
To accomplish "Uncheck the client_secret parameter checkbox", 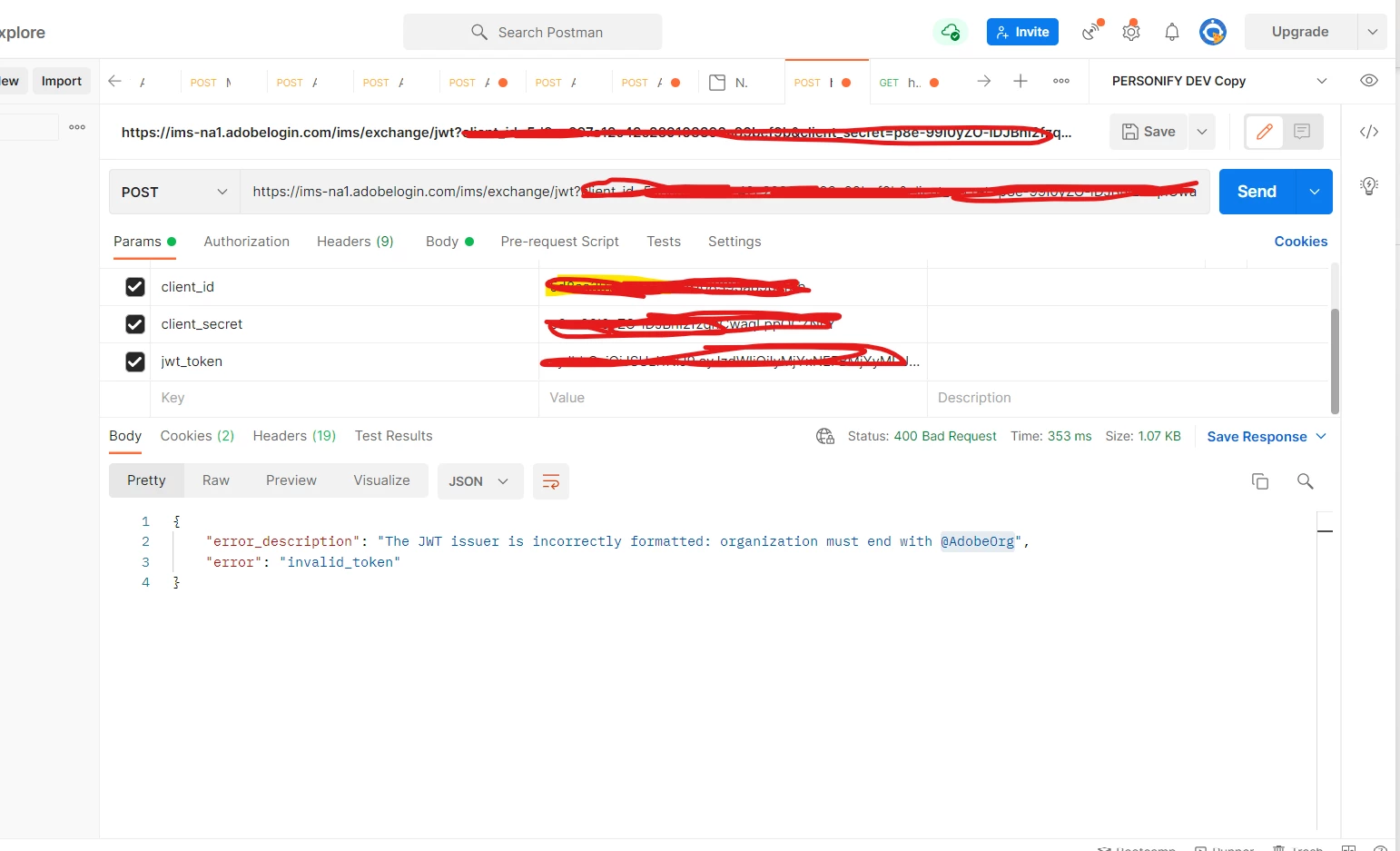I will pyautogui.click(x=135, y=324).
